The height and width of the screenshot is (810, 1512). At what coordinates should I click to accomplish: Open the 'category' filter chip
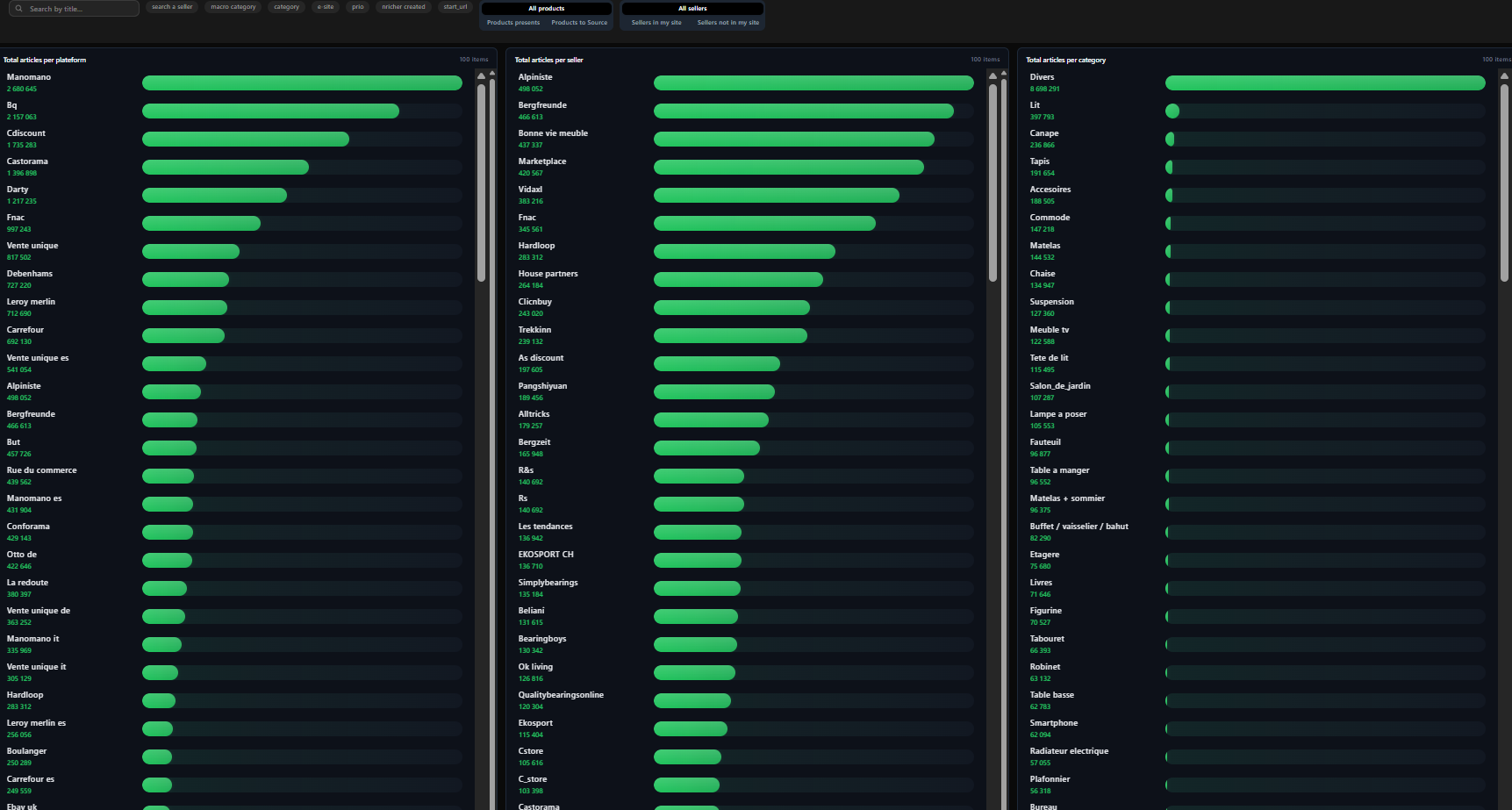[x=286, y=7]
